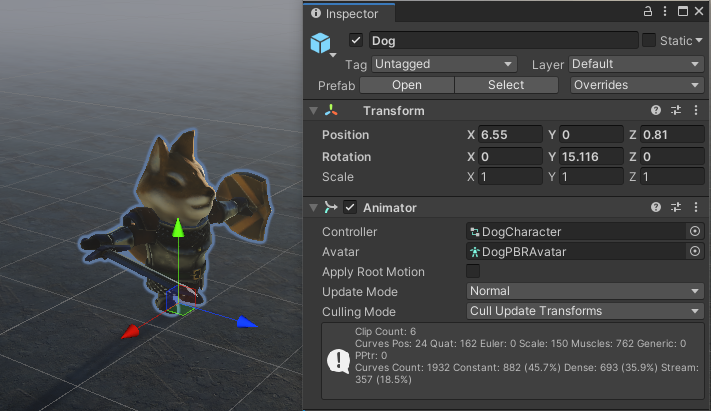Open Animator presets settings icon
The width and height of the screenshot is (711, 411).
[676, 207]
